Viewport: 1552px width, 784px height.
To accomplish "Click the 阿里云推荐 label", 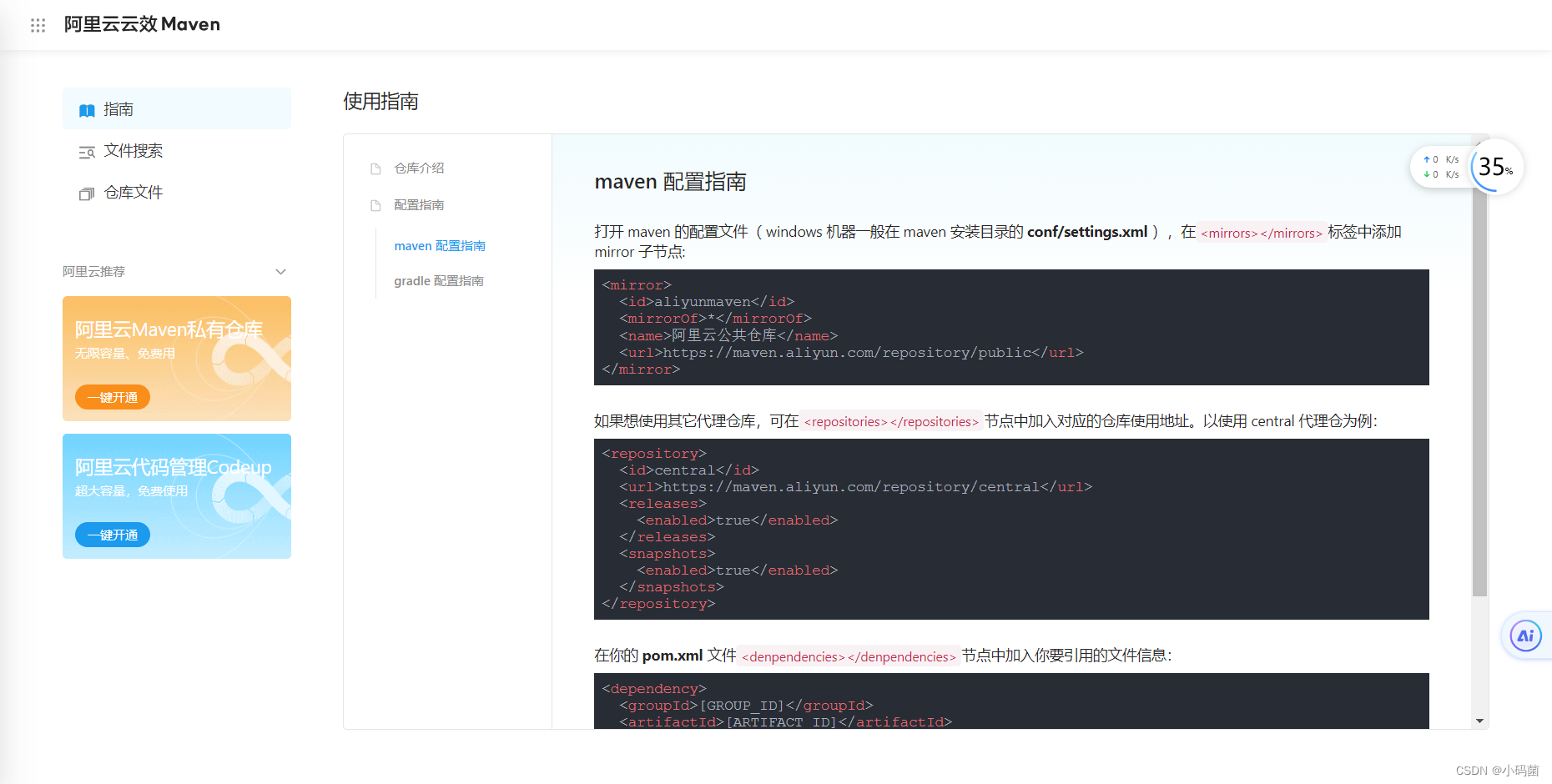I will (x=93, y=272).
